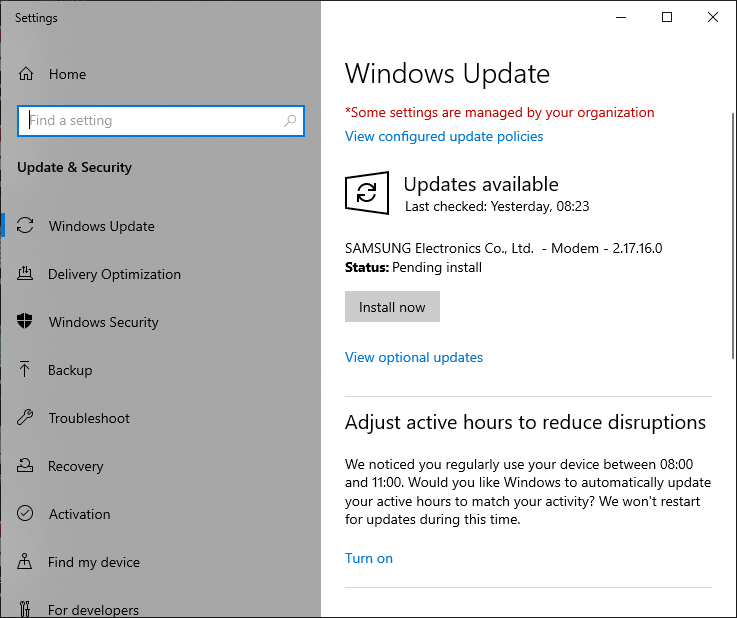The height and width of the screenshot is (618, 737).
Task: Open the Troubleshoot settings page
Action: (x=89, y=418)
